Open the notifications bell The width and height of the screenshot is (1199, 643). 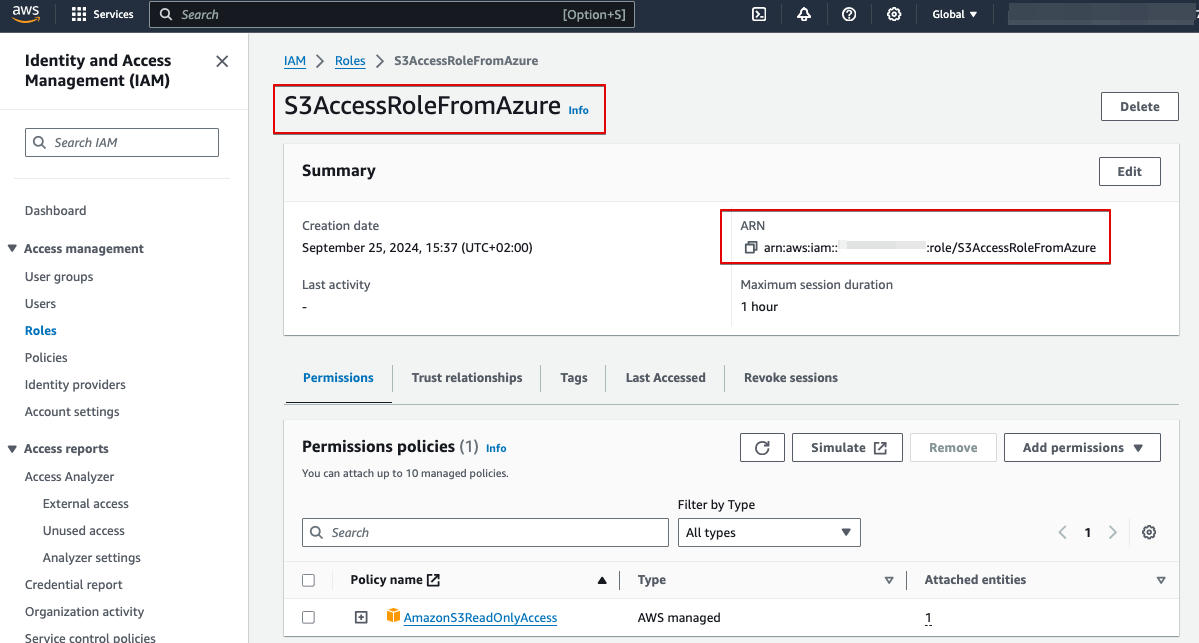point(804,14)
